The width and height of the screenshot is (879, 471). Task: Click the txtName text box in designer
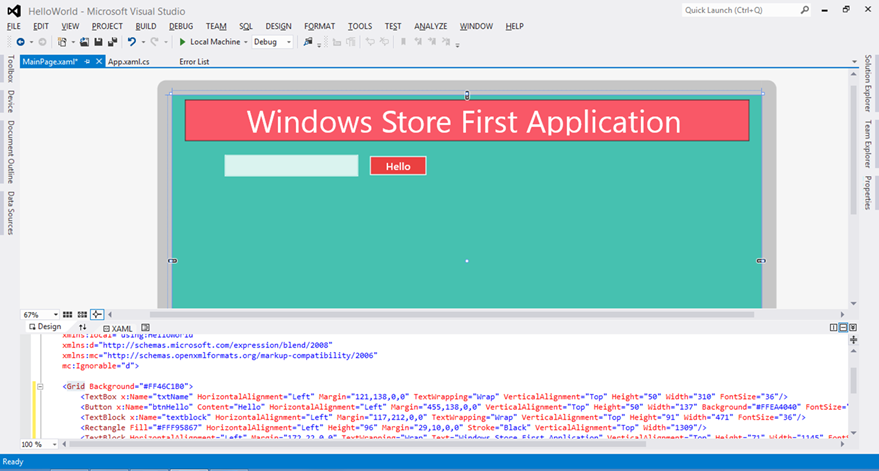(292, 165)
